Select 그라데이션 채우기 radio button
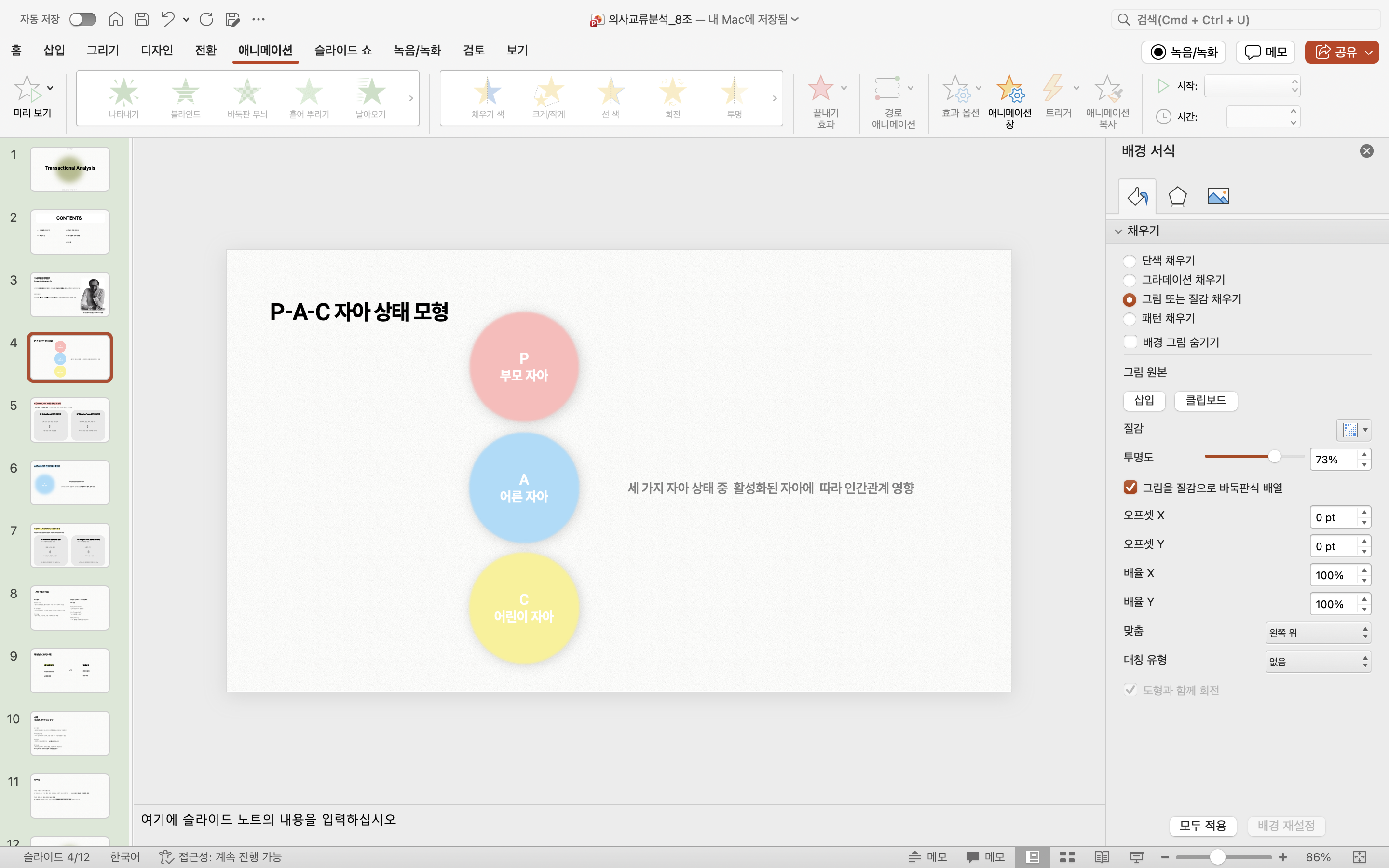The height and width of the screenshot is (868, 1389). coord(1129,280)
